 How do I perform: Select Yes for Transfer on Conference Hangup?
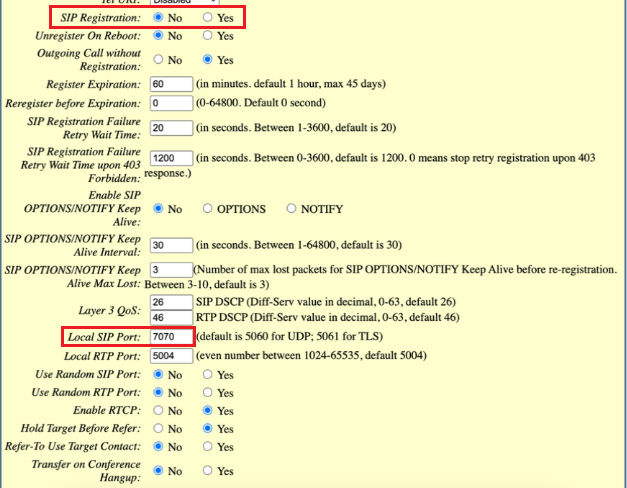207,470
